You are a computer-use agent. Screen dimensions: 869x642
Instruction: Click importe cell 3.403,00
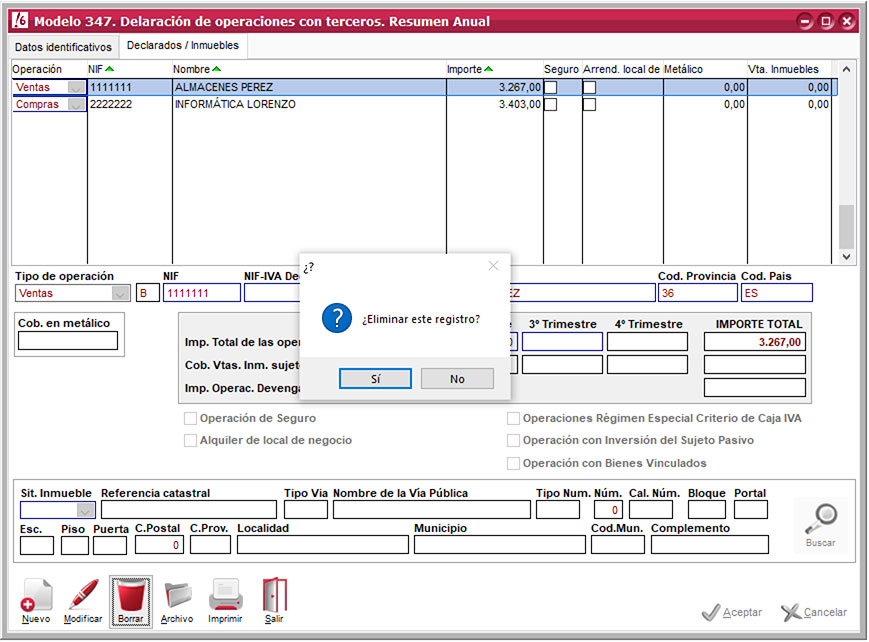(x=519, y=104)
